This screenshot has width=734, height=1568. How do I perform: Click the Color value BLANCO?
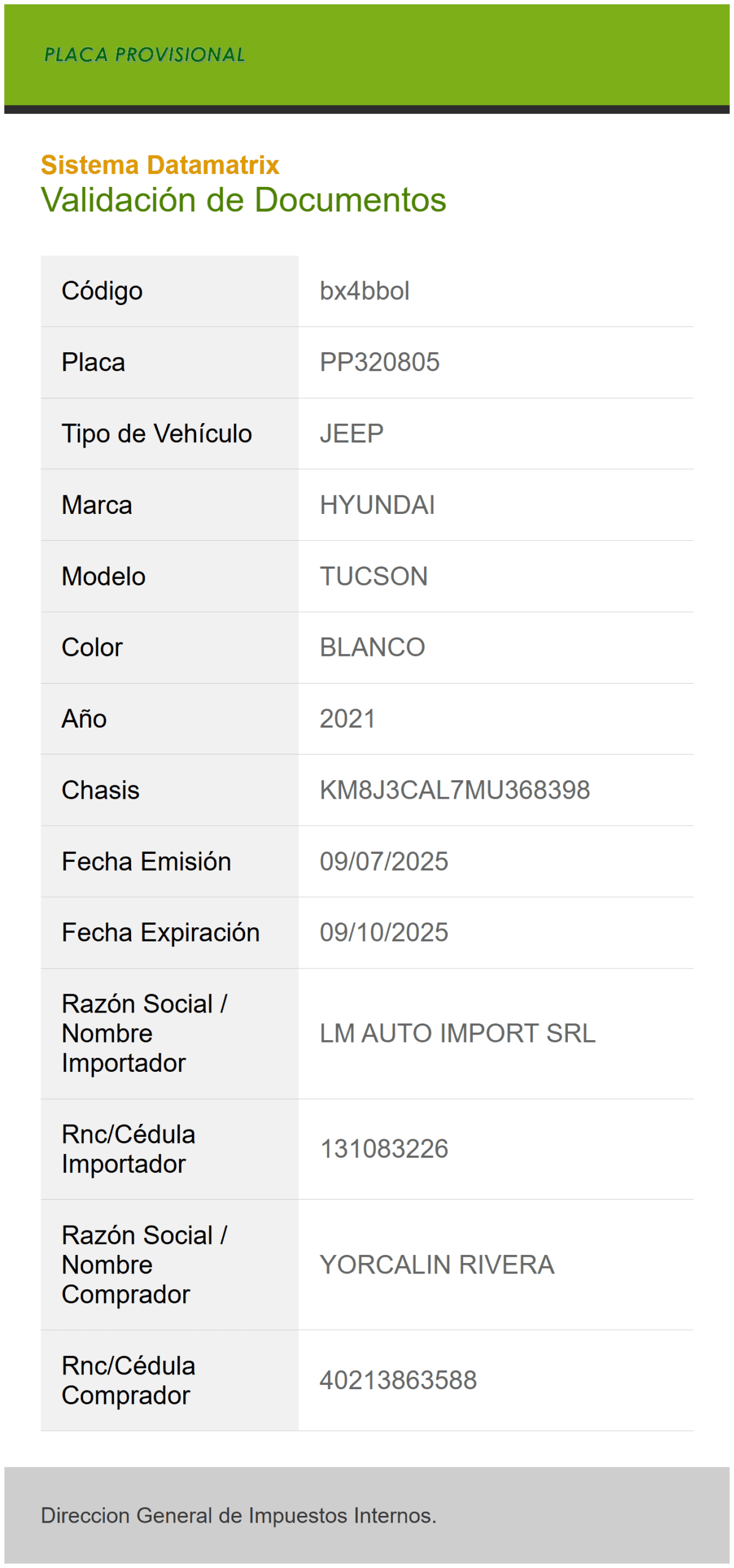click(372, 647)
